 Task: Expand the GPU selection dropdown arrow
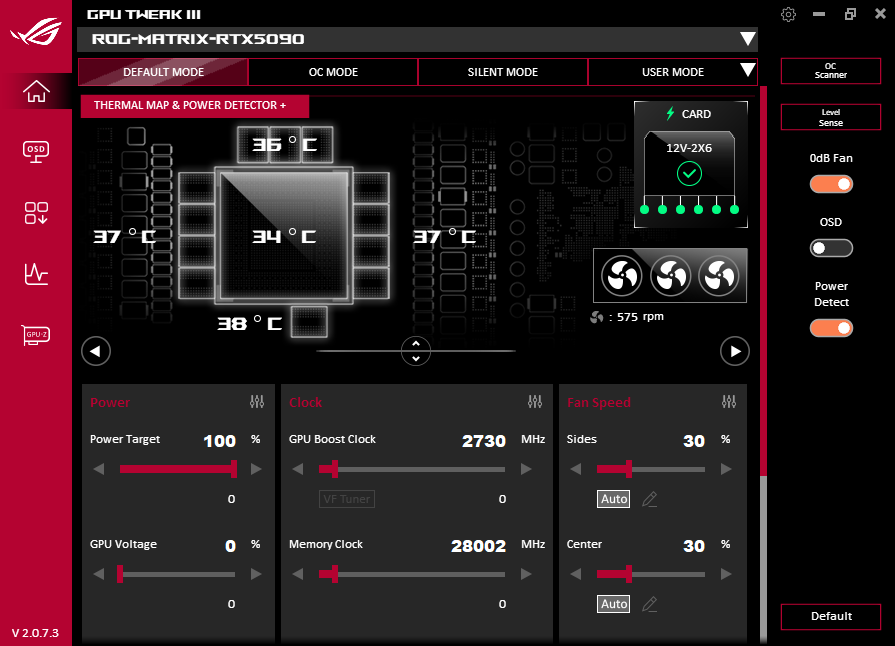tap(746, 39)
